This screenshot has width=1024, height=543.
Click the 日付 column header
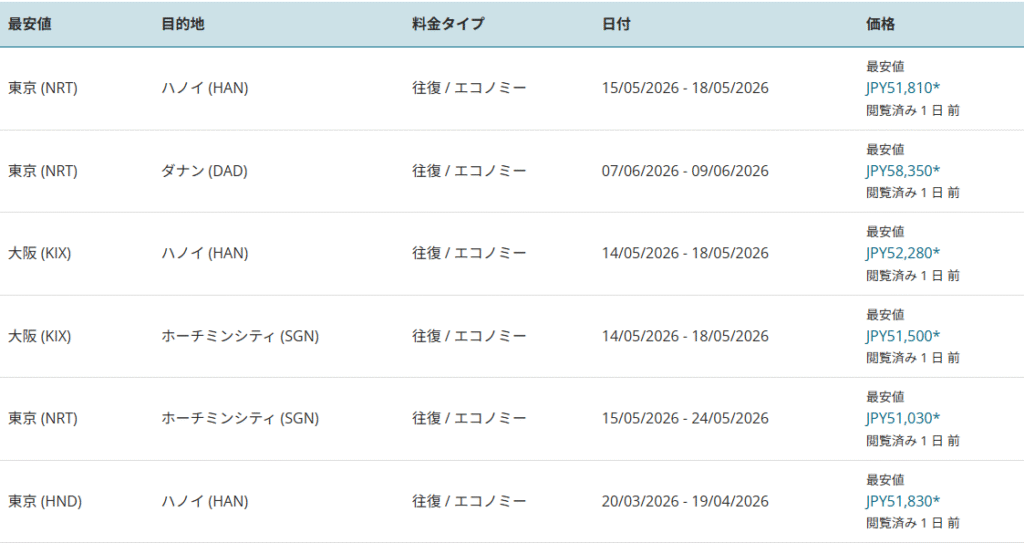coord(616,24)
